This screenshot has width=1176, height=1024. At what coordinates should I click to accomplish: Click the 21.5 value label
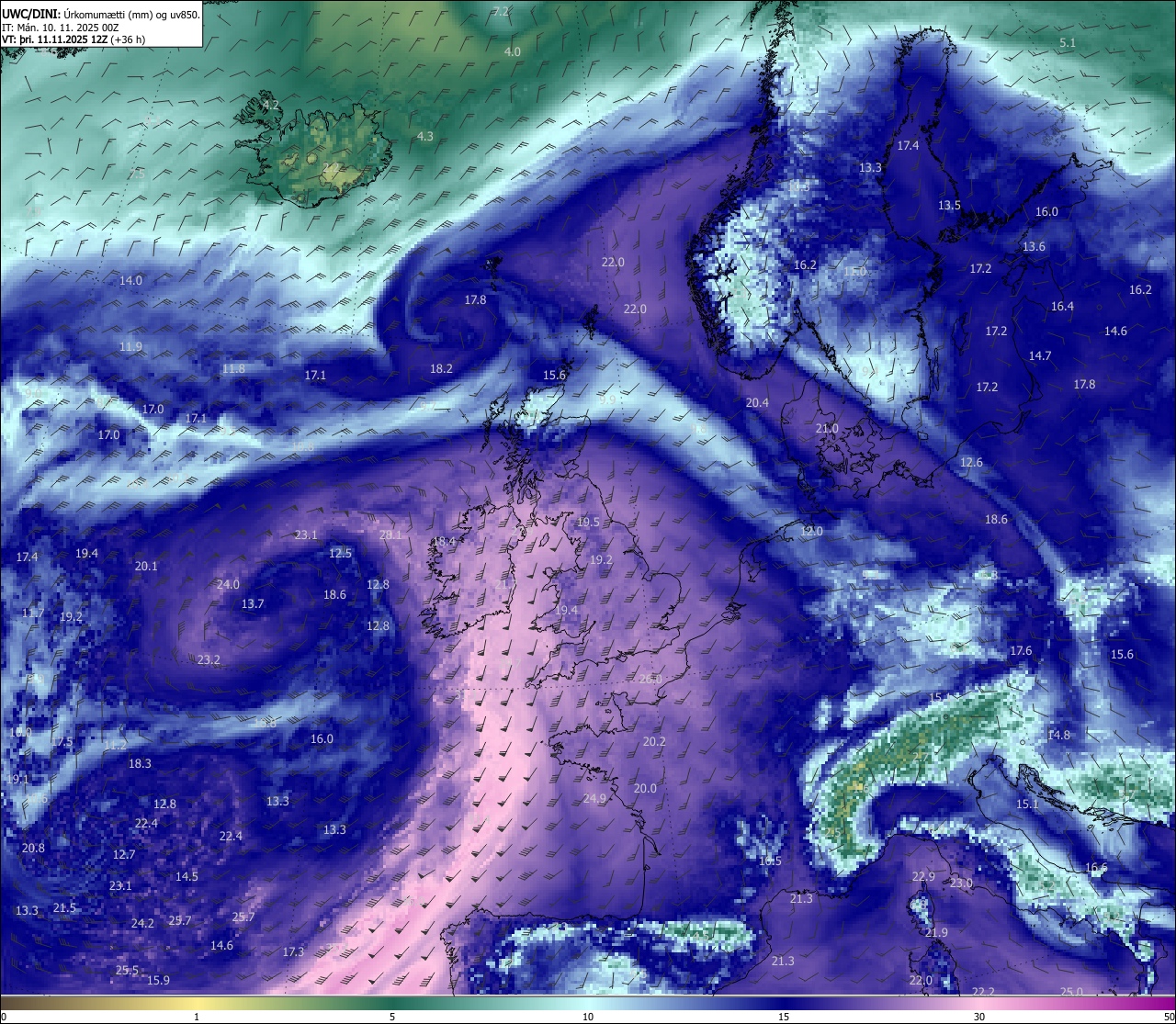[64, 908]
